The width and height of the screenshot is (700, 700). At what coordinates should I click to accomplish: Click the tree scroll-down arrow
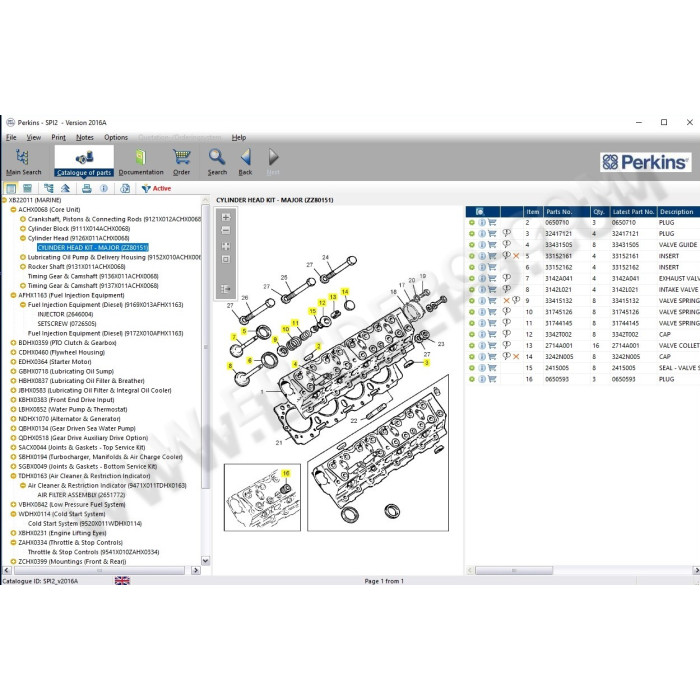(x=205, y=561)
